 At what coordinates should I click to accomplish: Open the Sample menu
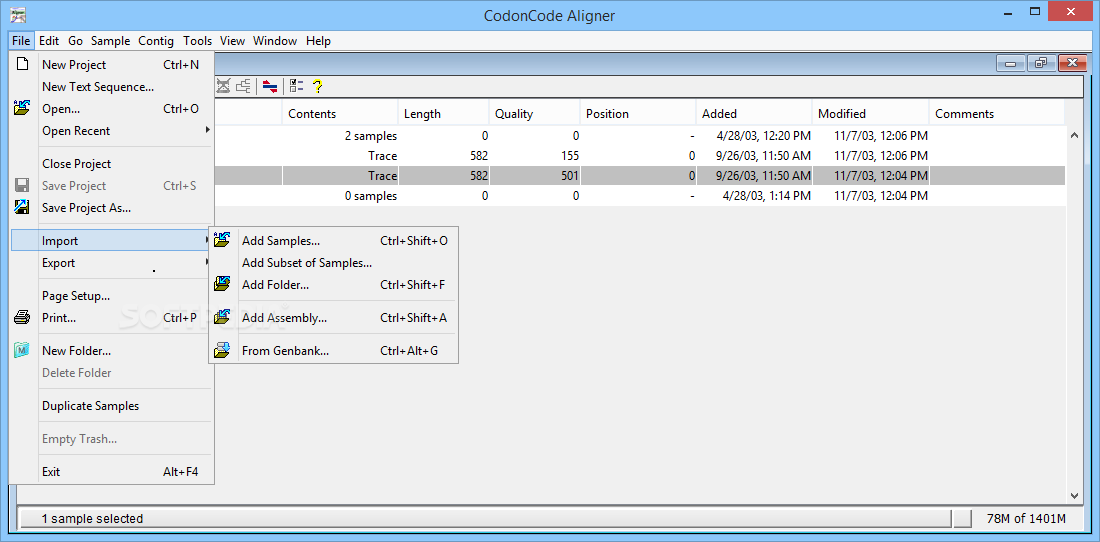(x=110, y=41)
